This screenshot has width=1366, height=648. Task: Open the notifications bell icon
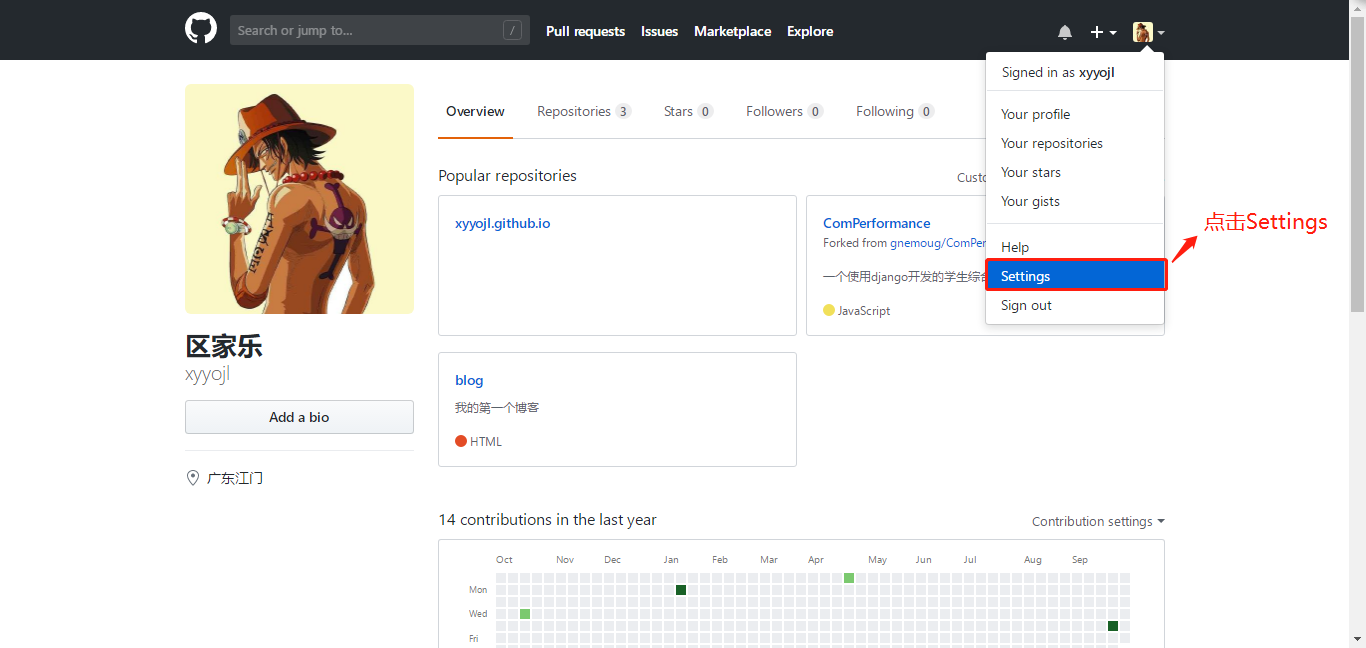pyautogui.click(x=1065, y=32)
